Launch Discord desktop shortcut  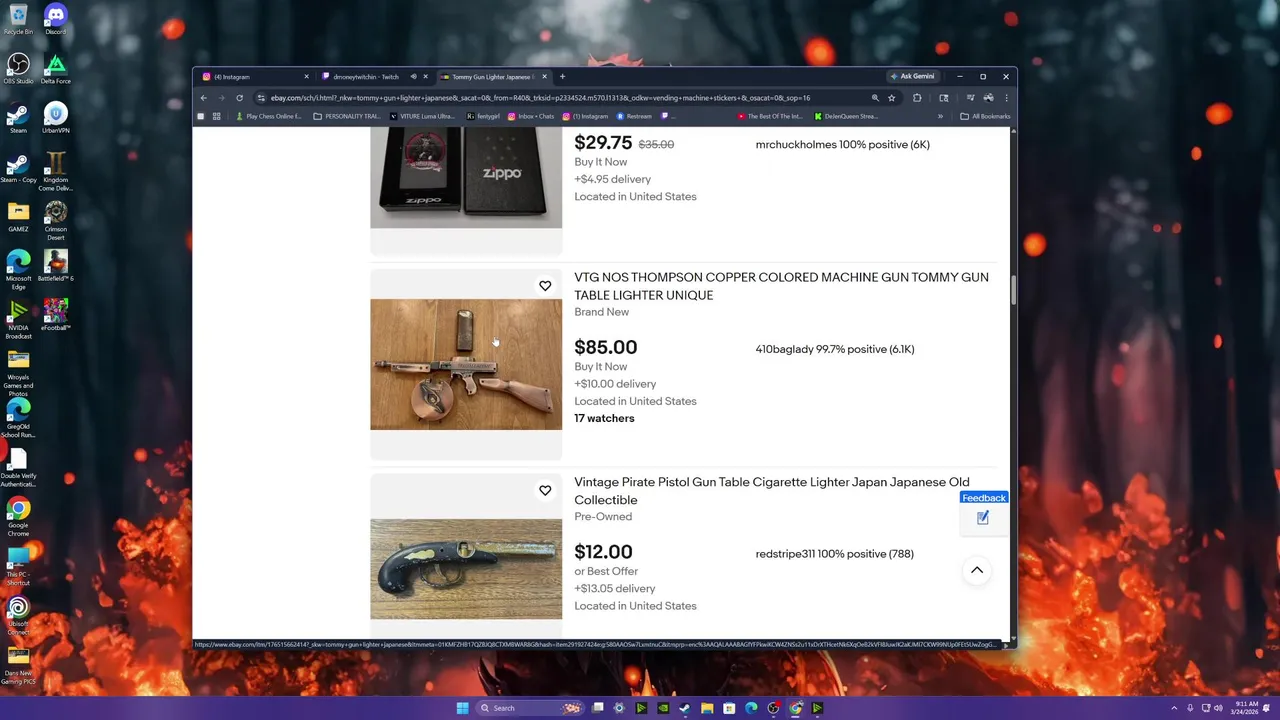pos(55,20)
